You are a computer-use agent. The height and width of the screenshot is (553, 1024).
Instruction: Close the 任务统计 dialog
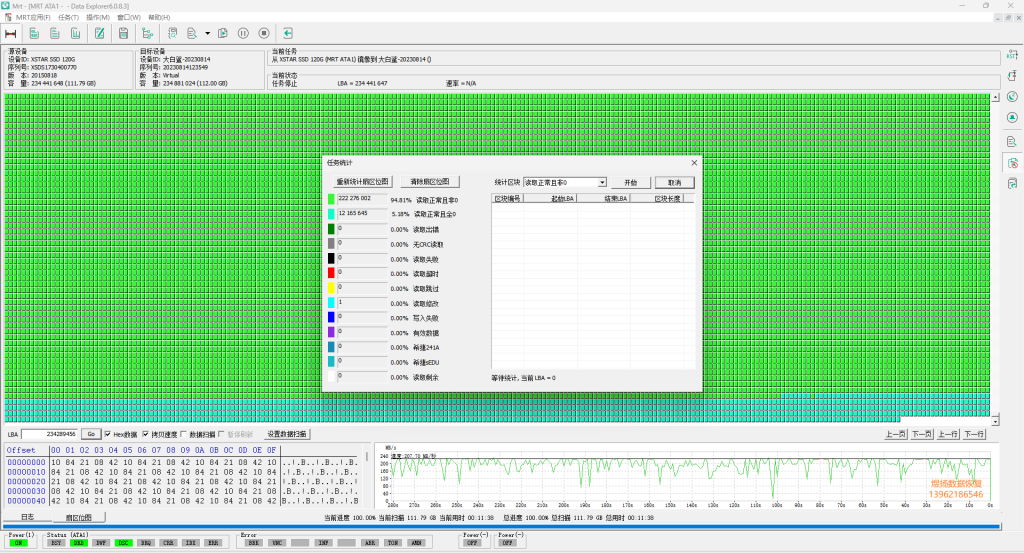(x=694, y=163)
